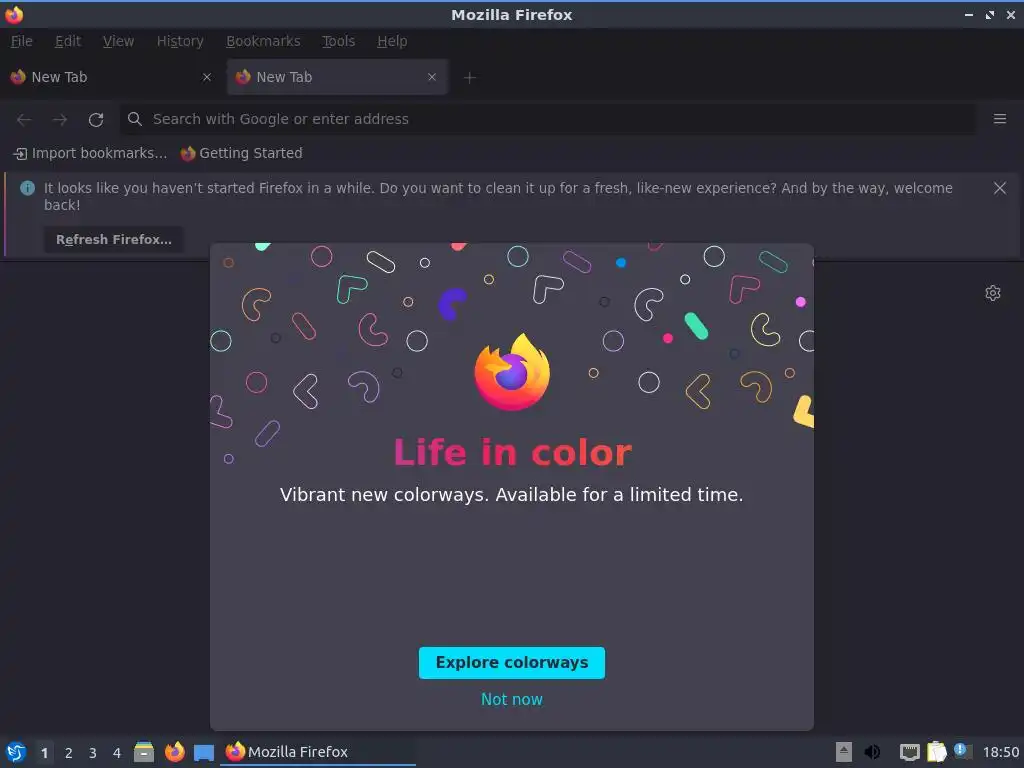Open the clipboard manager tray icon
This screenshot has width=1024, height=768.
point(936,752)
